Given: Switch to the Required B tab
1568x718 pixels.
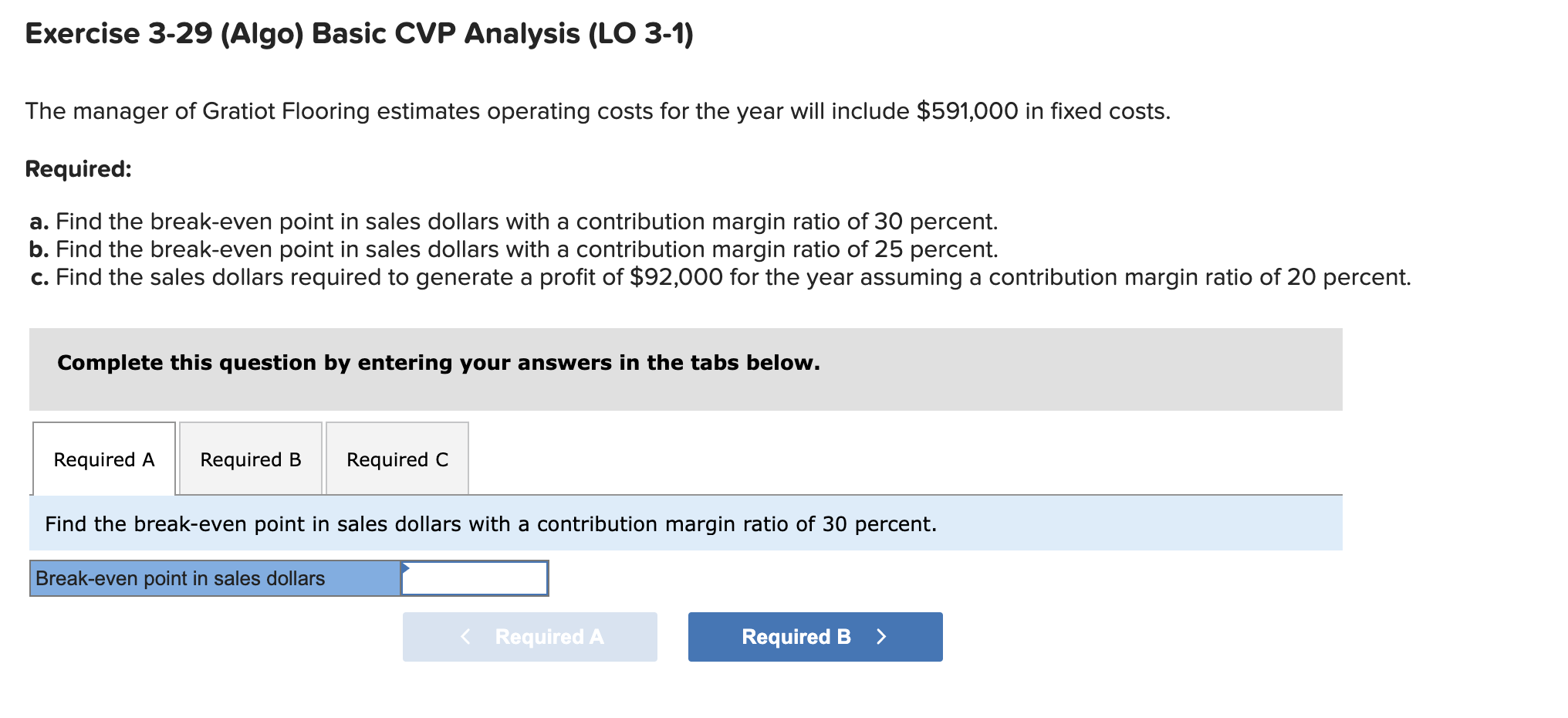Looking at the screenshot, I should point(249,459).
